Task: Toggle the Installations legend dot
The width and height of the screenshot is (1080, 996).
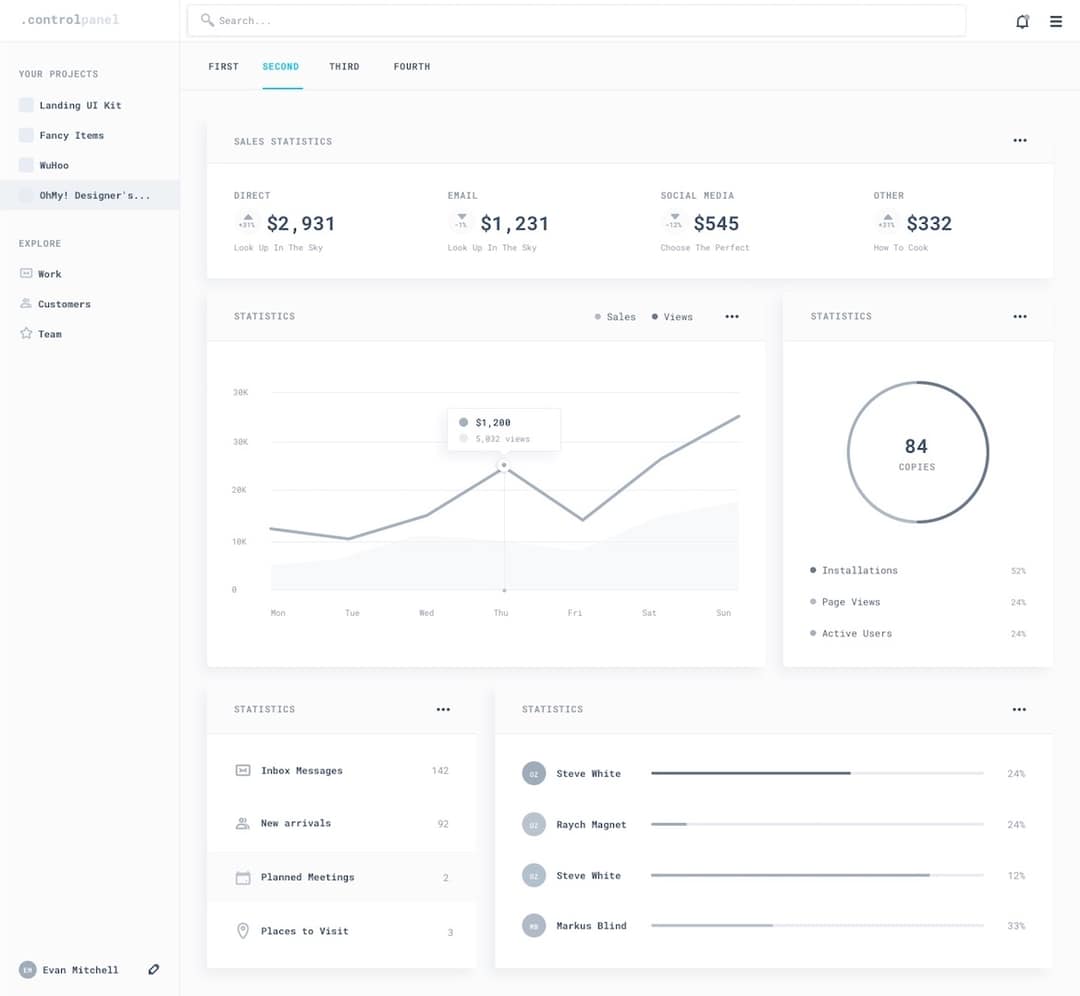Action: point(812,570)
